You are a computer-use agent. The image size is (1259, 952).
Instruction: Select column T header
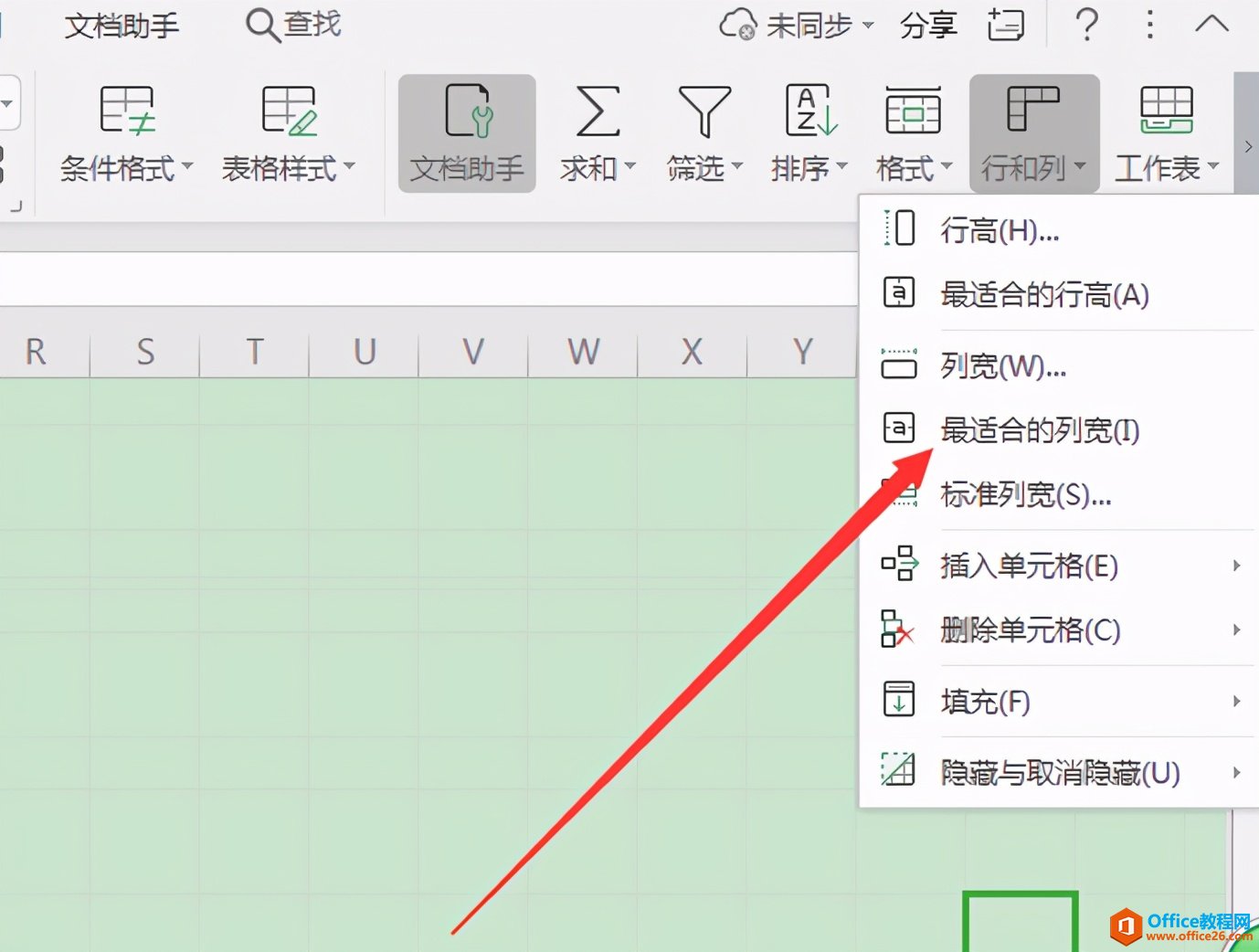click(x=255, y=351)
